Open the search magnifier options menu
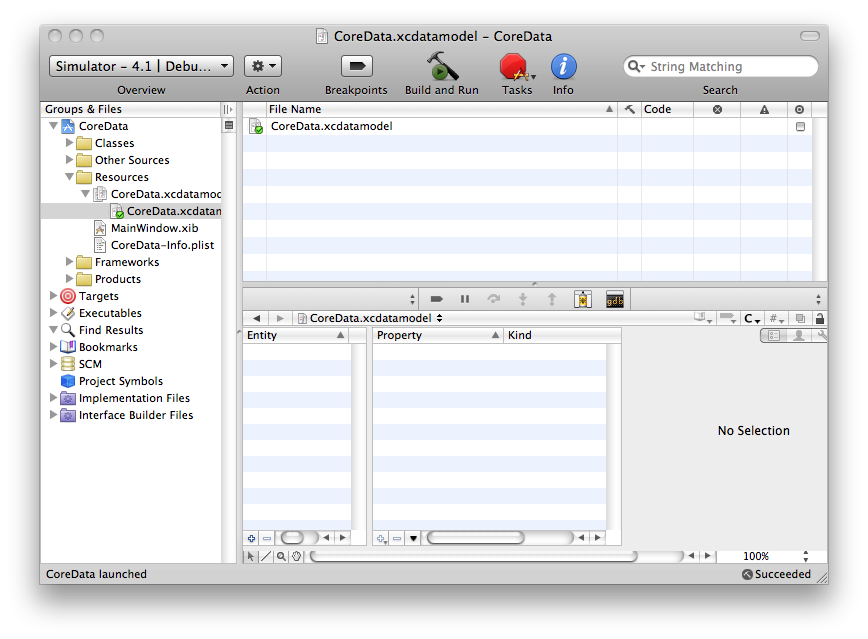This screenshot has width=868, height=639. (x=636, y=67)
